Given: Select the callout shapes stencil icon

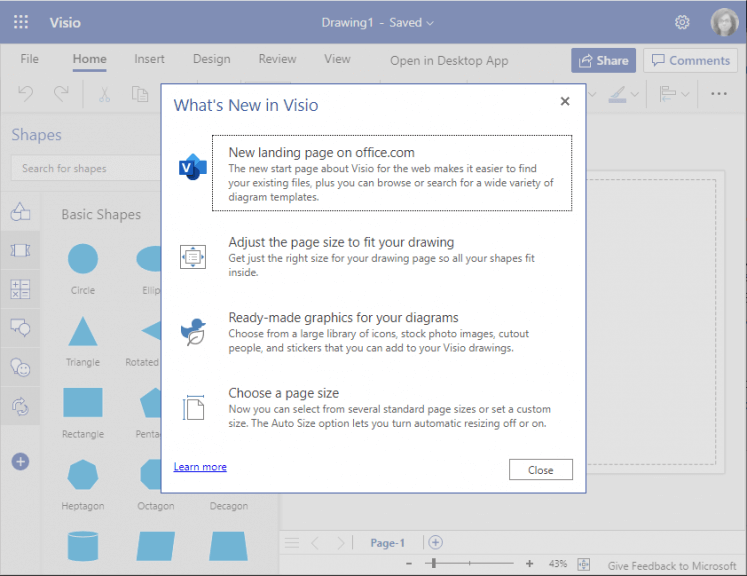Looking at the screenshot, I should point(20,328).
